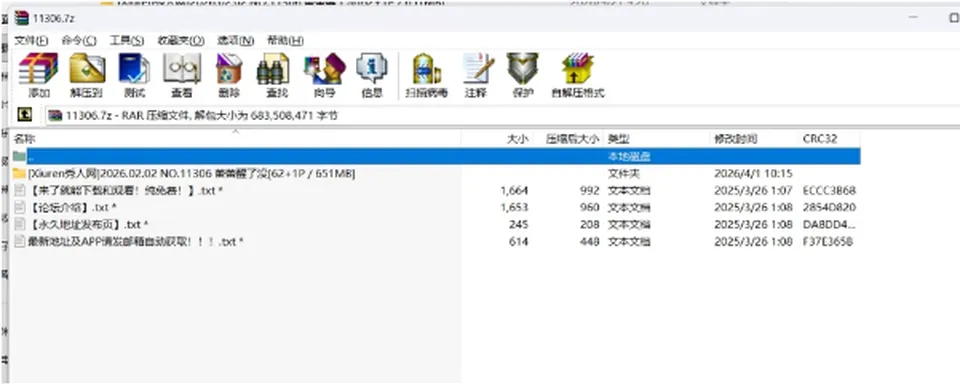Open the 帮助(H) menu
This screenshot has height=385, width=960.
tap(285, 40)
